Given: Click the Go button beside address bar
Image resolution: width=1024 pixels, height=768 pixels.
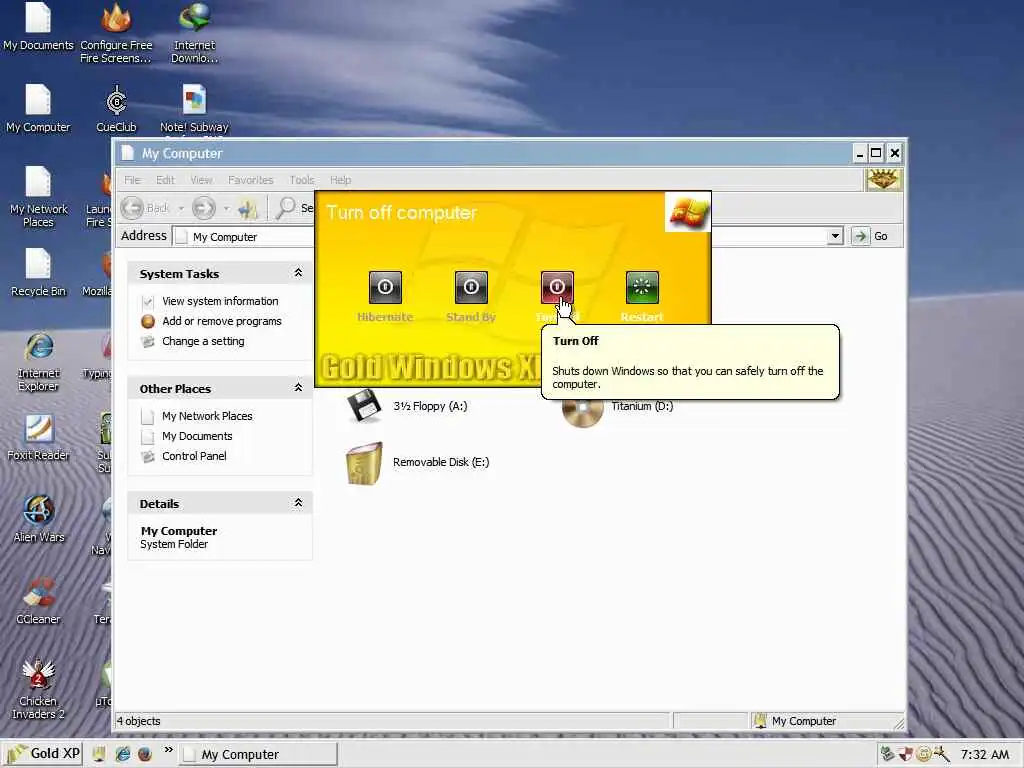Looking at the screenshot, I should point(871,236).
